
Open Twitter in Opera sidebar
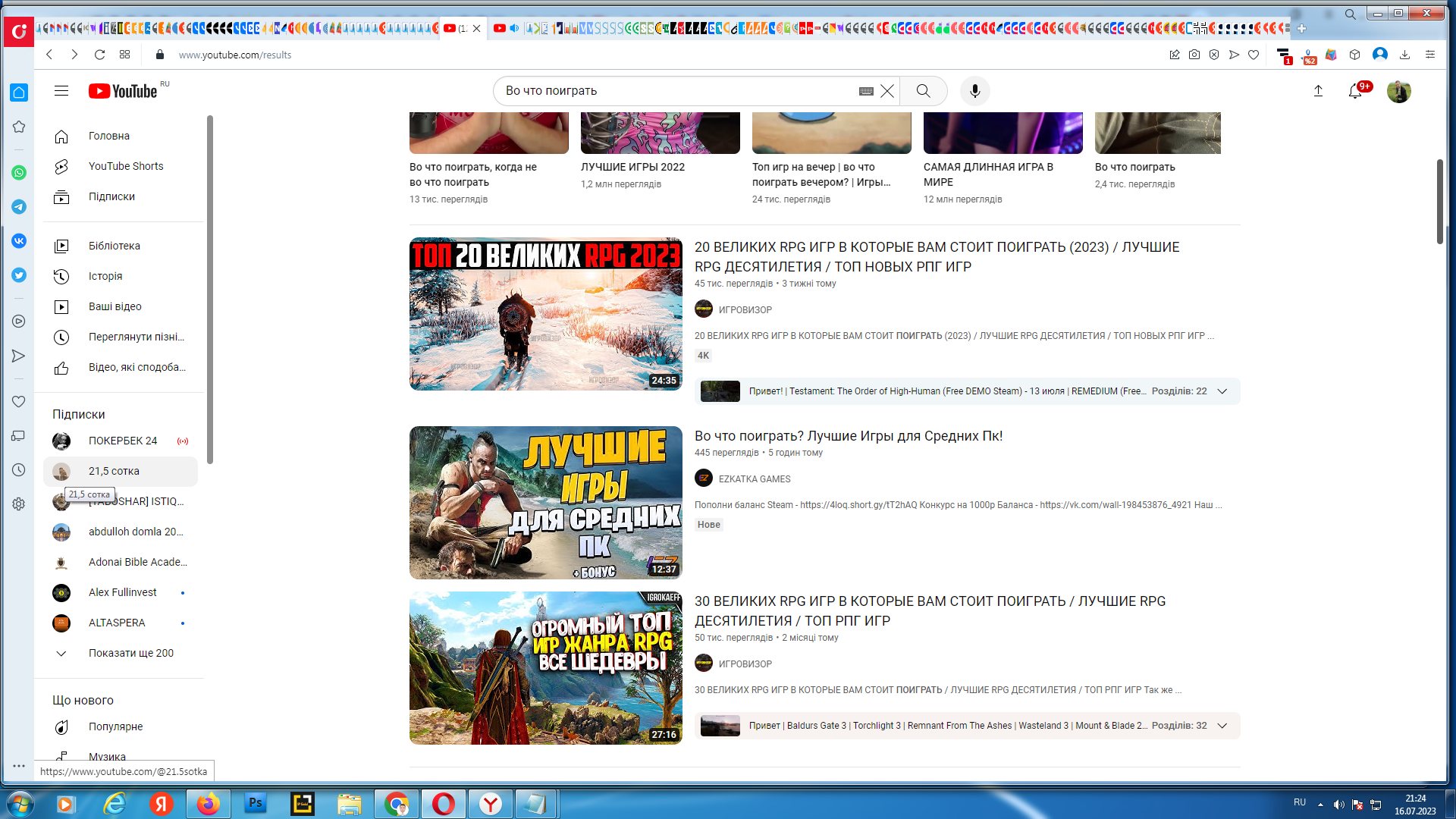[x=19, y=275]
